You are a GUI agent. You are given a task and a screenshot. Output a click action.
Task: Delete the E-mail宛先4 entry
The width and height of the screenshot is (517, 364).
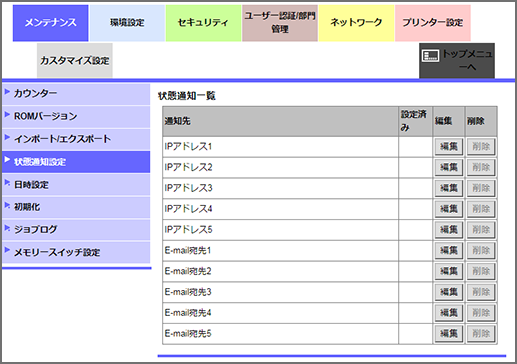(481, 313)
